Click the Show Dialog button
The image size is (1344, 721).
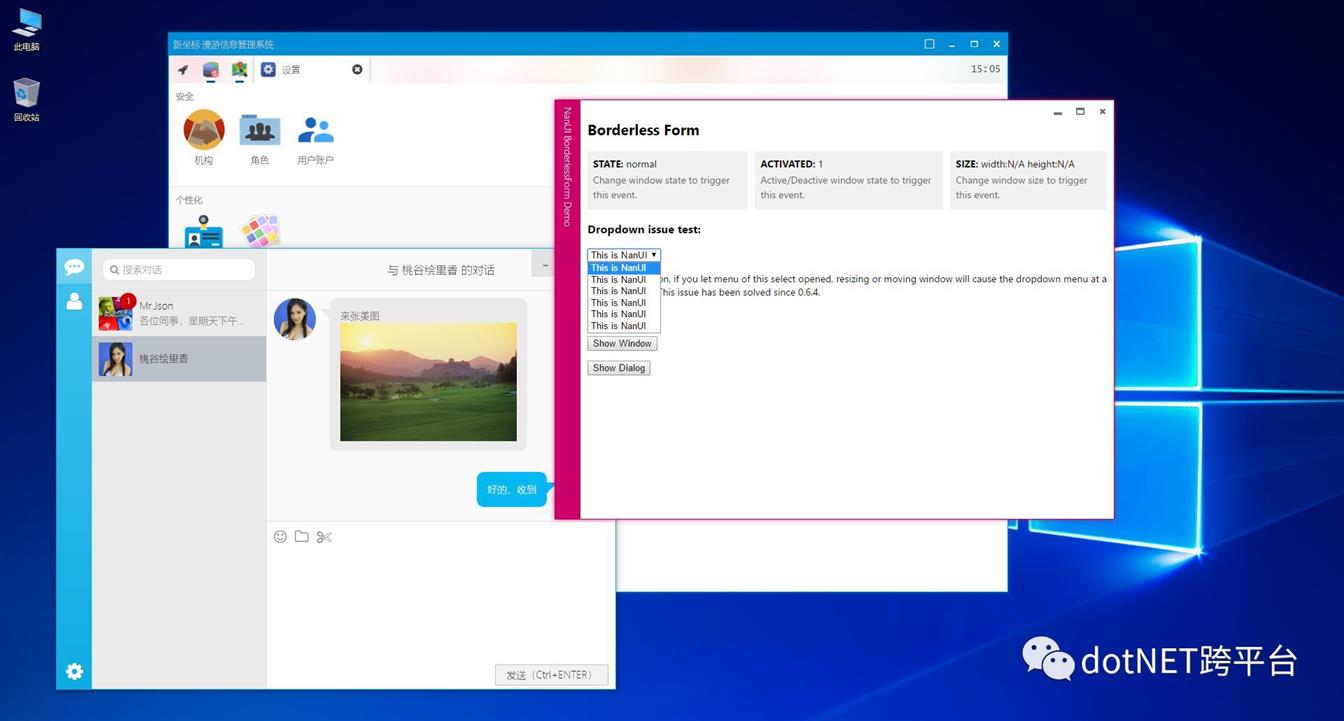(619, 368)
